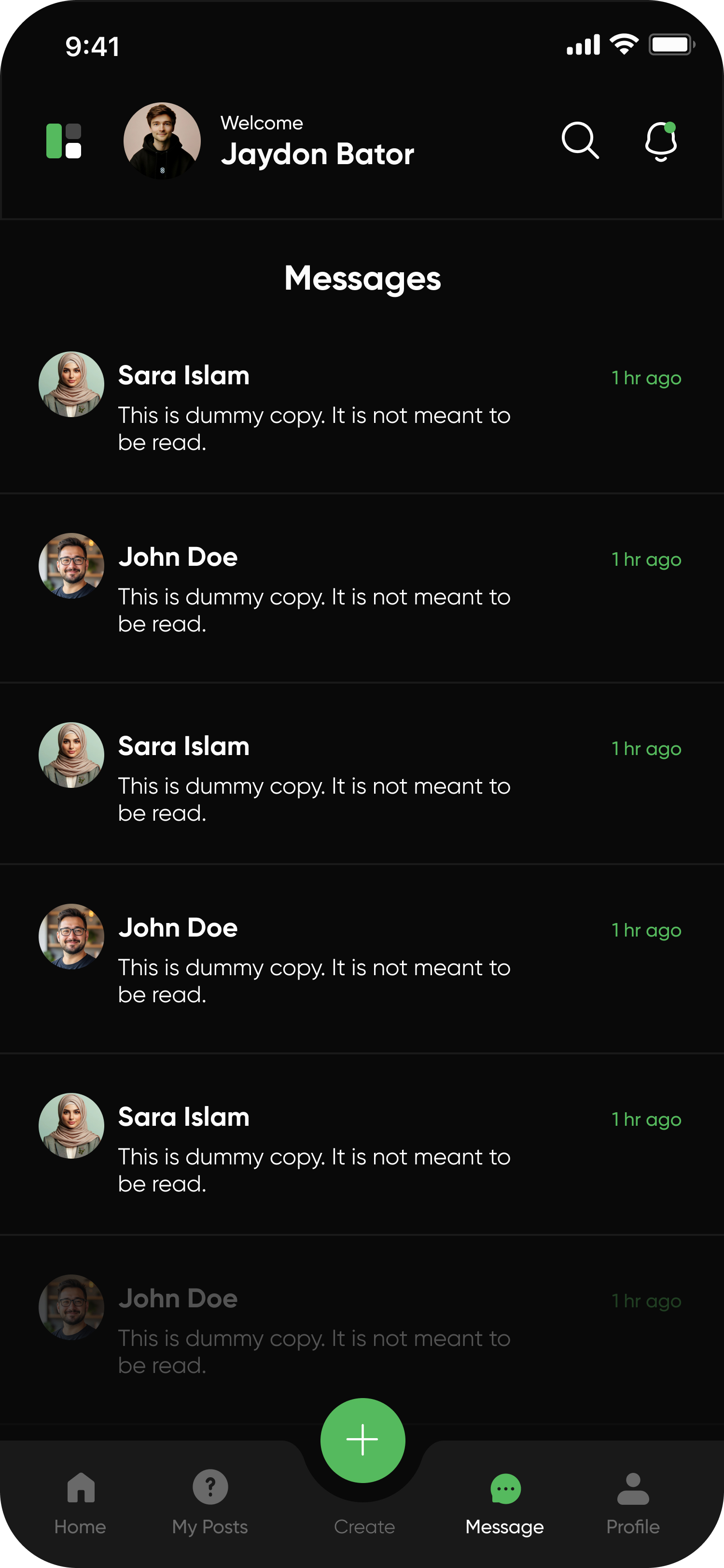Go to the Home tab
Screen dimensions: 724x1568
pos(80,1501)
